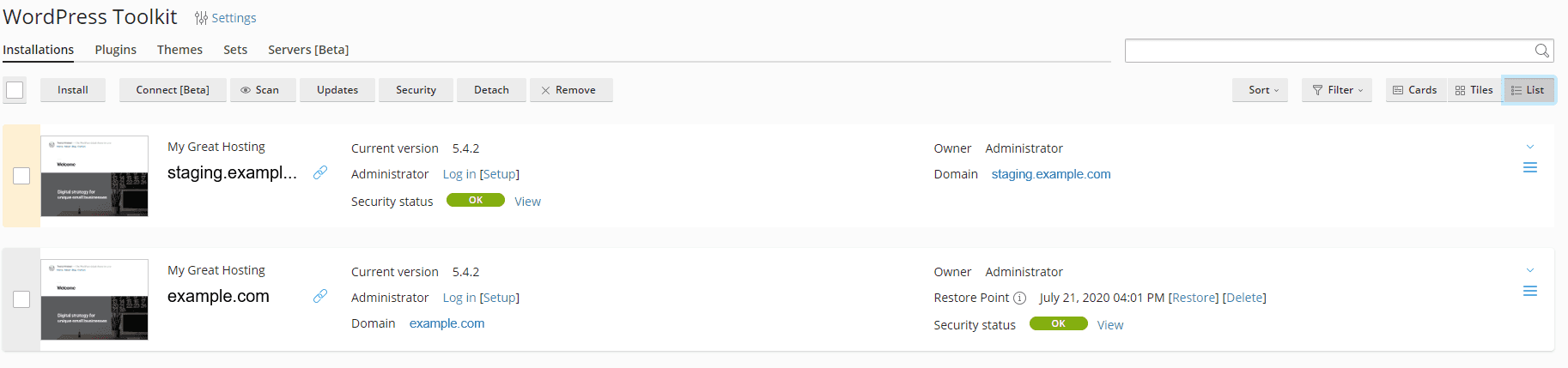Switch to Tiles view
The height and width of the screenshot is (368, 1568).
pos(1474,90)
